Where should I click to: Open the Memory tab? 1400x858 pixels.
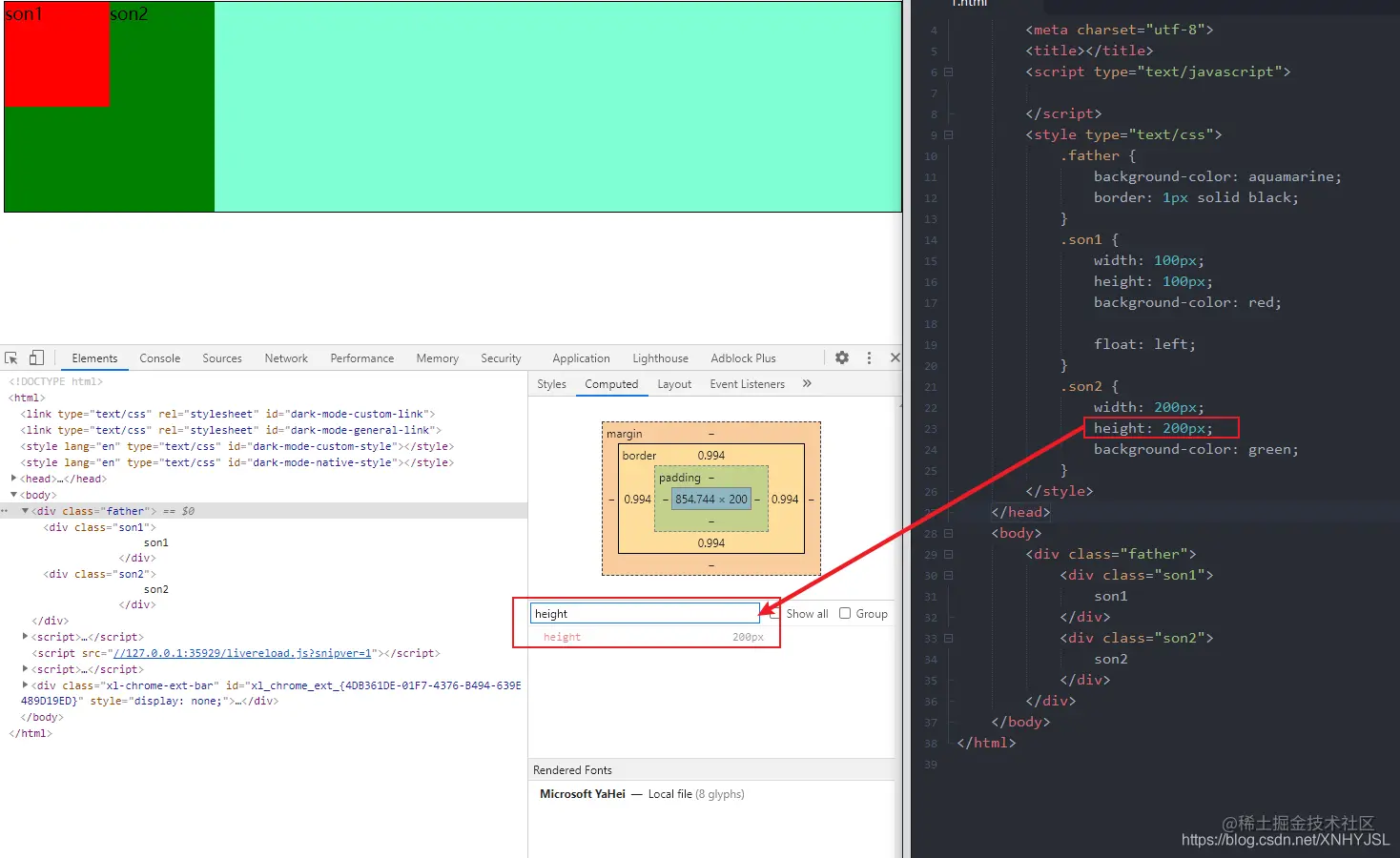437,358
